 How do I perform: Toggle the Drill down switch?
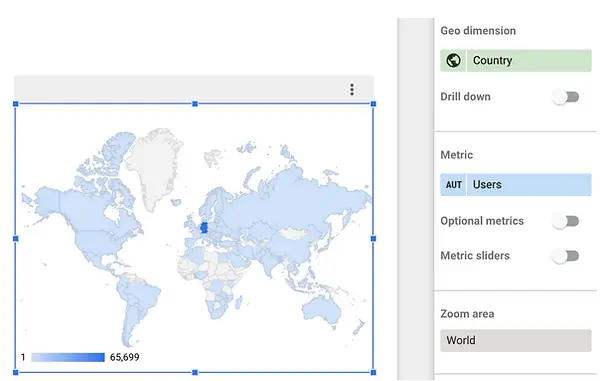point(566,97)
